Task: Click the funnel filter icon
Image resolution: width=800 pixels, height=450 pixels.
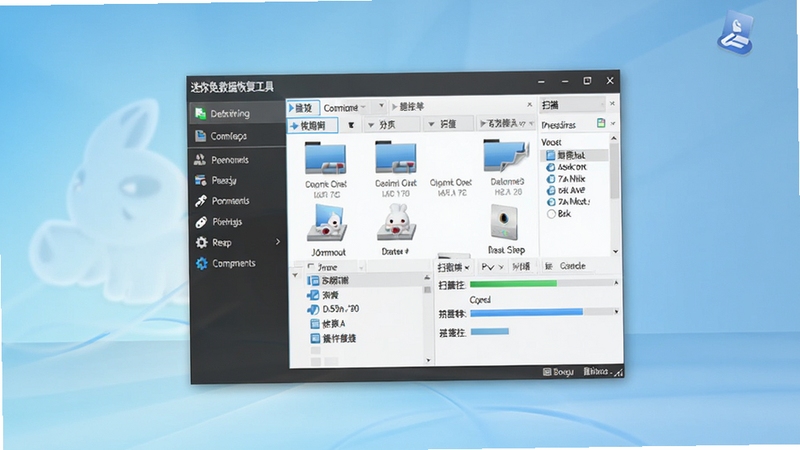Action: tap(351, 125)
